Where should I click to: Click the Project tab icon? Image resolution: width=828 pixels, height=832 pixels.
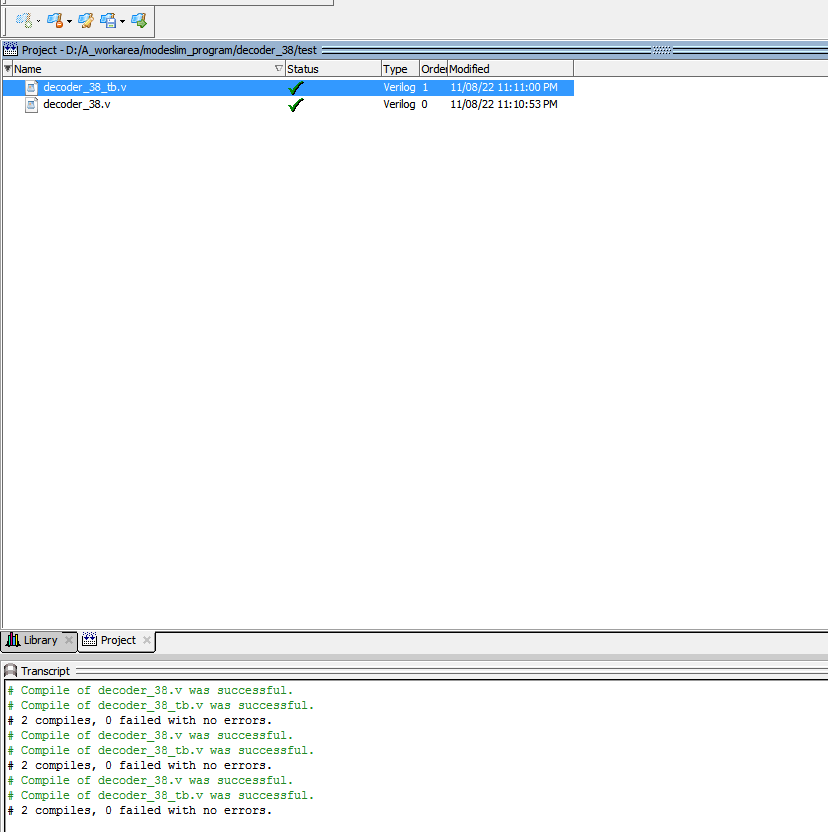pyautogui.click(x=89, y=639)
